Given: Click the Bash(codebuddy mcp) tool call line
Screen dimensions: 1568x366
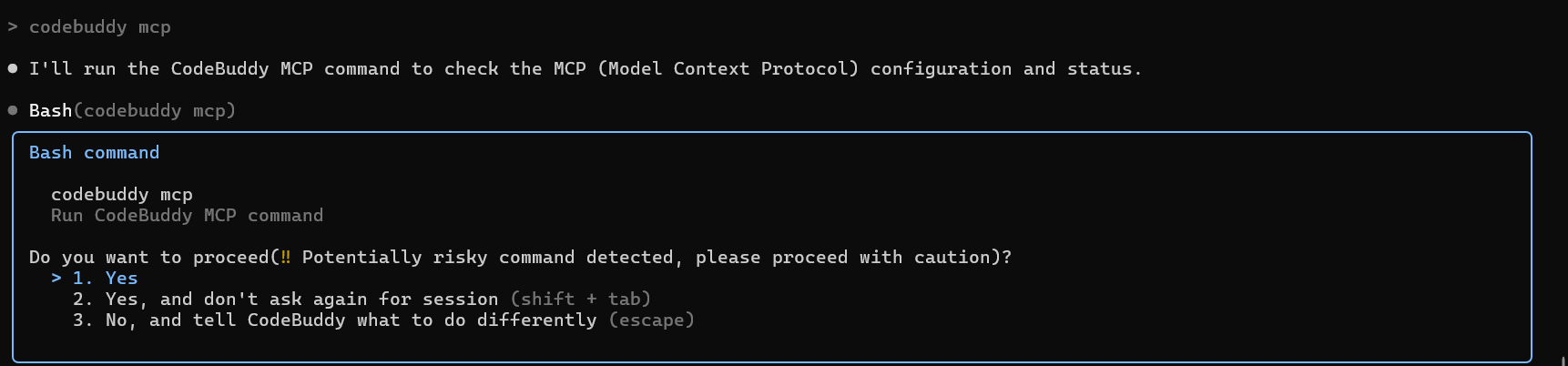Looking at the screenshot, I should coord(132,111).
